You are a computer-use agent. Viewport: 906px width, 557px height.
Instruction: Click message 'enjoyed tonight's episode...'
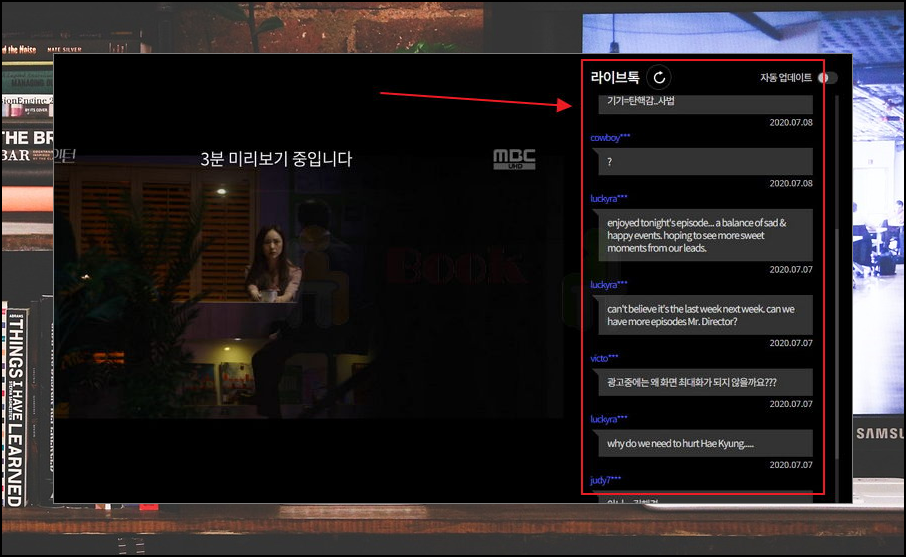click(705, 235)
